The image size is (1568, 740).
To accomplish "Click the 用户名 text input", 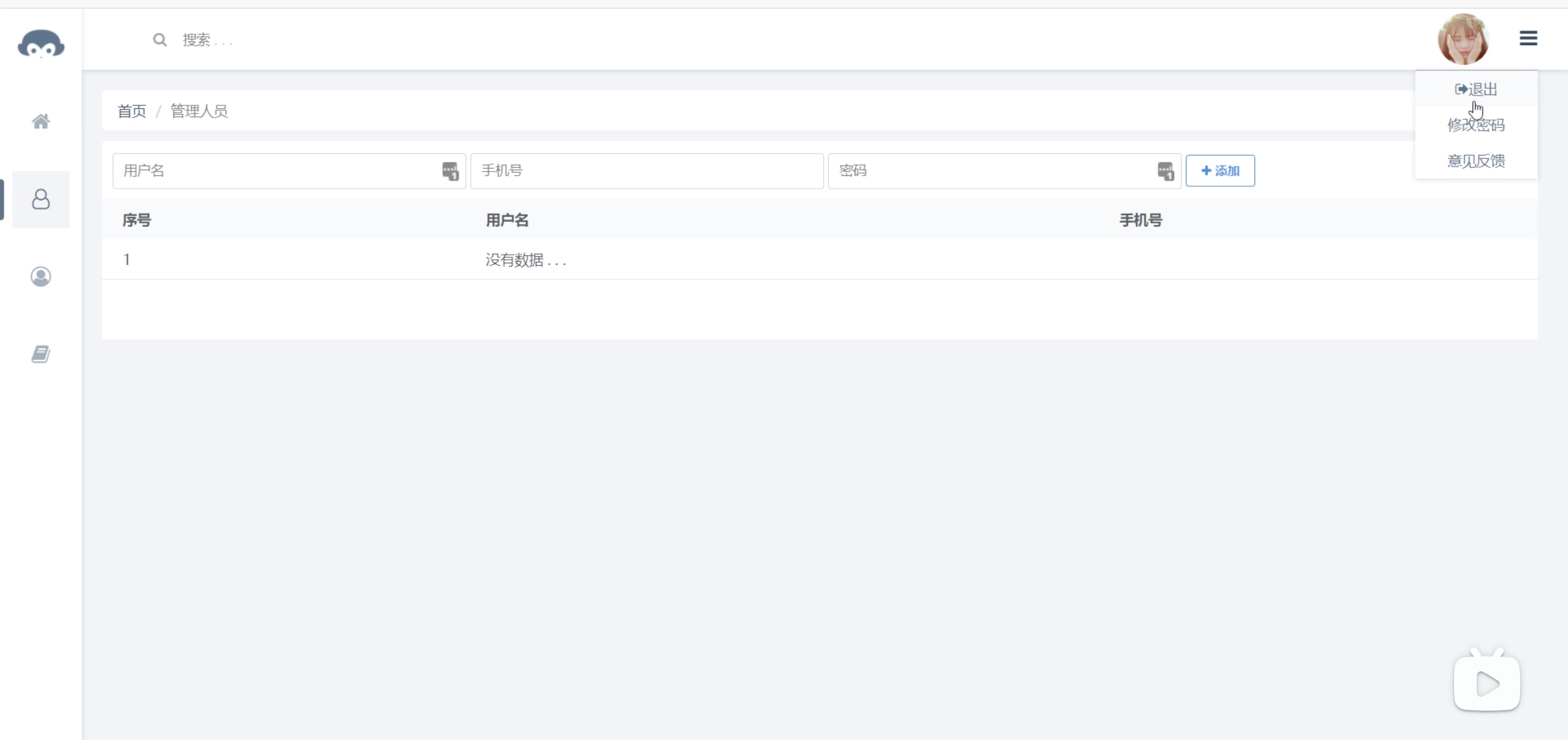I will pyautogui.click(x=276, y=171).
